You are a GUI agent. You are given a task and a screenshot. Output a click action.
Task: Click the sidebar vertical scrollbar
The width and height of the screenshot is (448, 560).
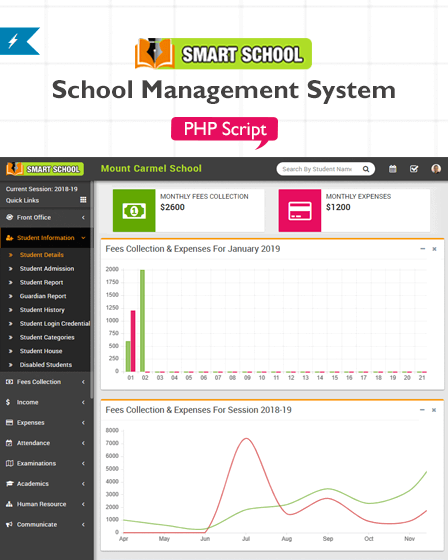91,289
